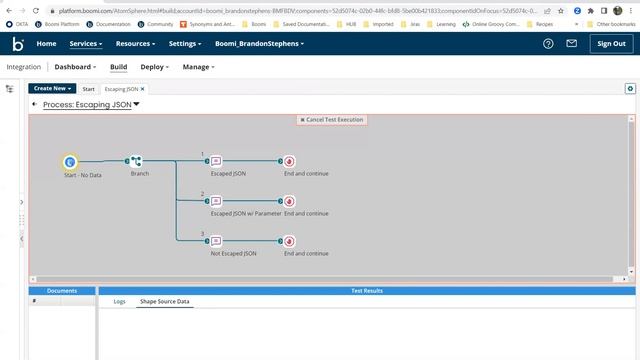Expand Process: Escaping JSON title dropdown
This screenshot has width=640, height=360.
pos(136,104)
